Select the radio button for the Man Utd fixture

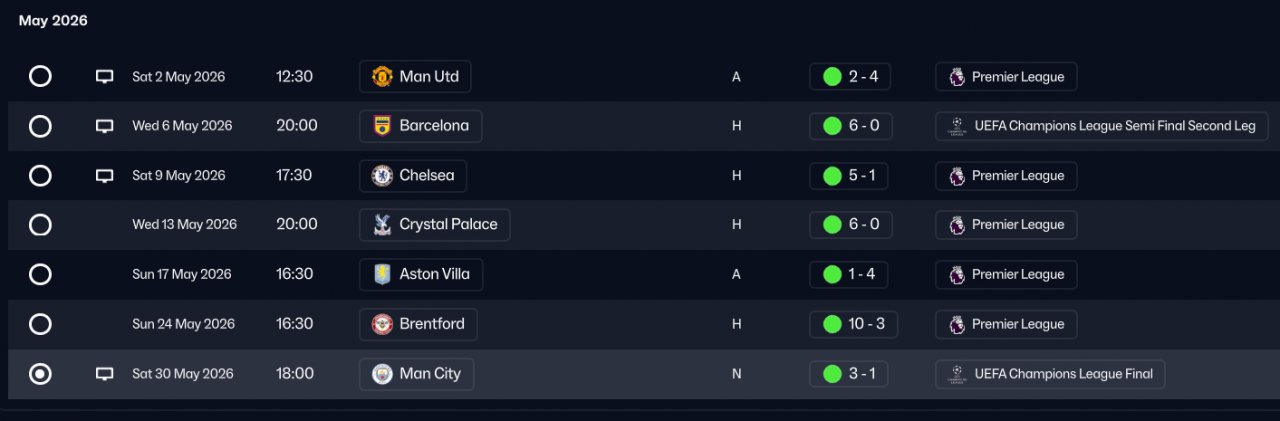click(40, 77)
